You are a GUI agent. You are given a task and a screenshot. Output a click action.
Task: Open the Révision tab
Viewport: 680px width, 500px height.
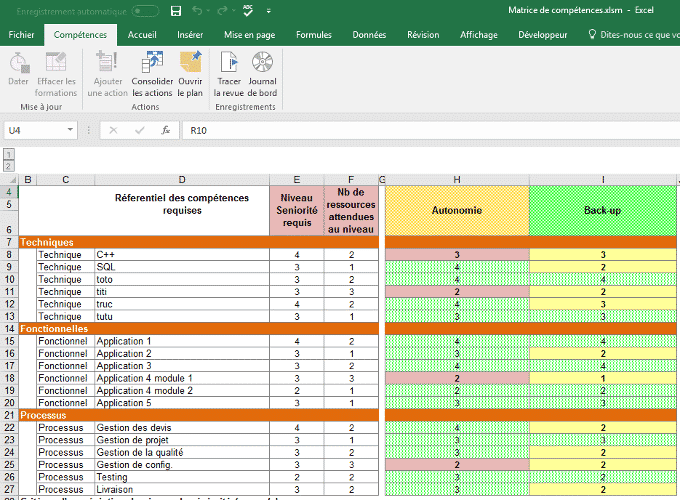(423, 35)
